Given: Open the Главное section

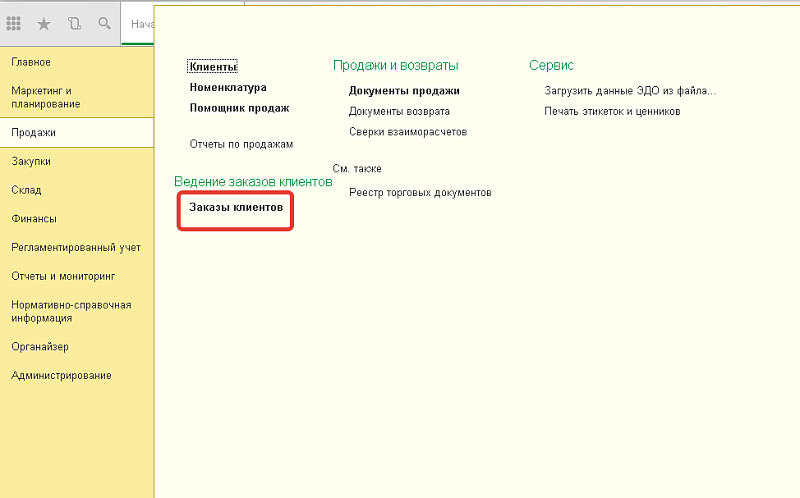Looking at the screenshot, I should point(31,62).
